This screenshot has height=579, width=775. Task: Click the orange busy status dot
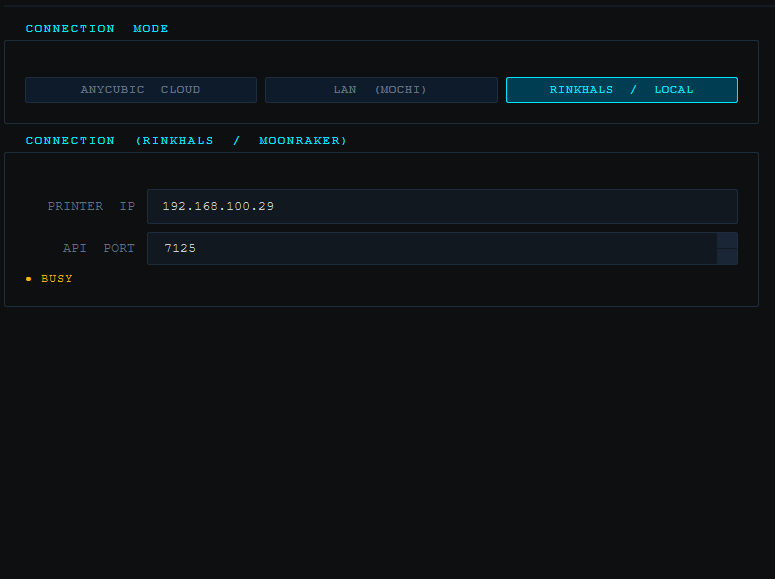pos(28,279)
